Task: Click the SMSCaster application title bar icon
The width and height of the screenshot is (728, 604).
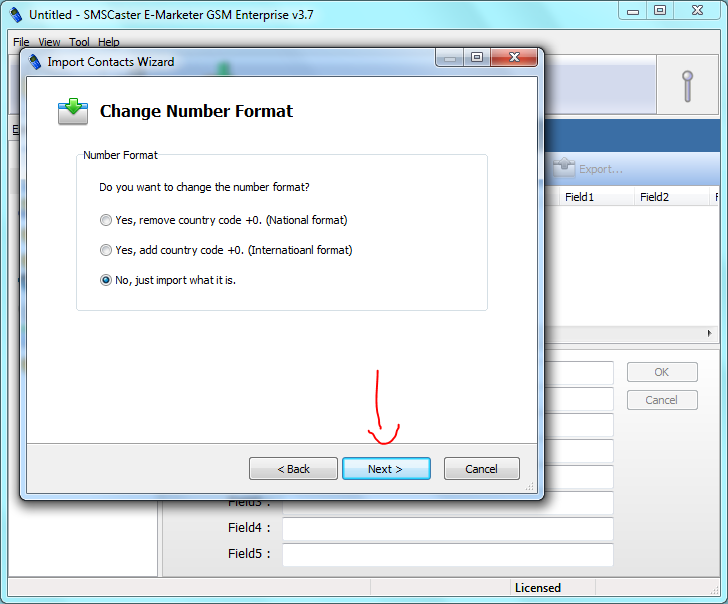Action: click(x=16, y=15)
